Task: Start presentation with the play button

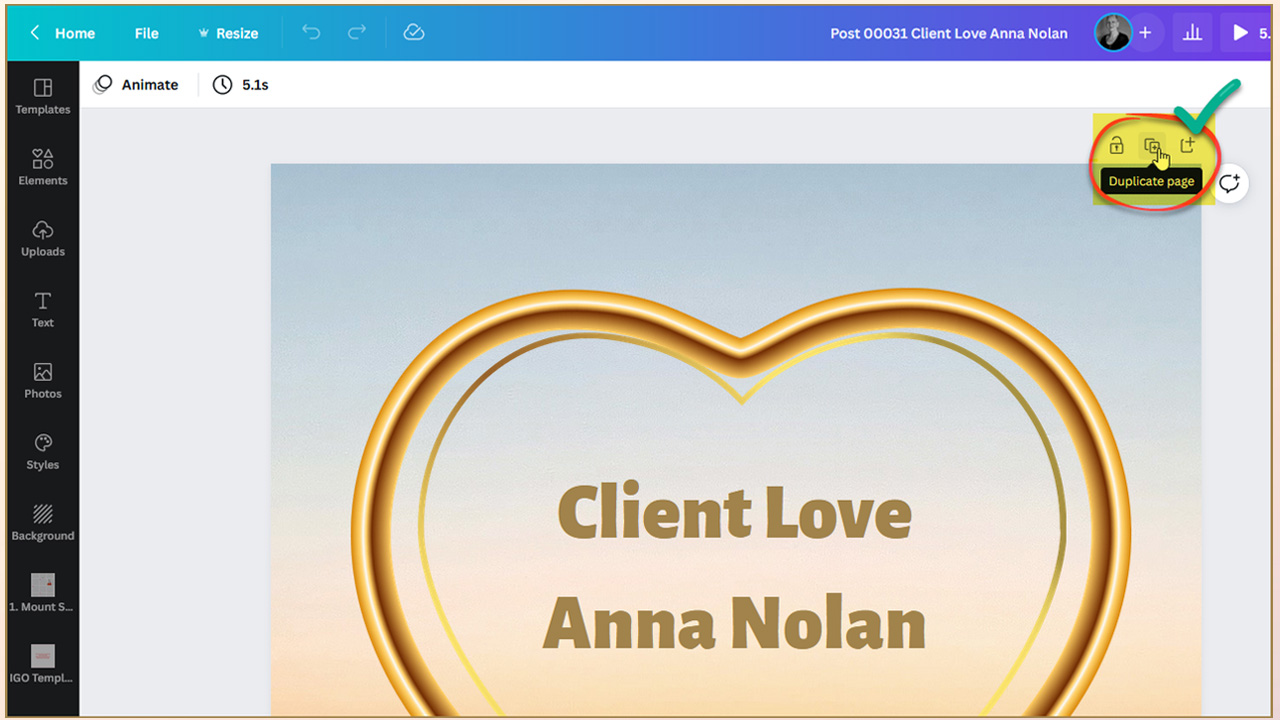Action: tap(1240, 33)
